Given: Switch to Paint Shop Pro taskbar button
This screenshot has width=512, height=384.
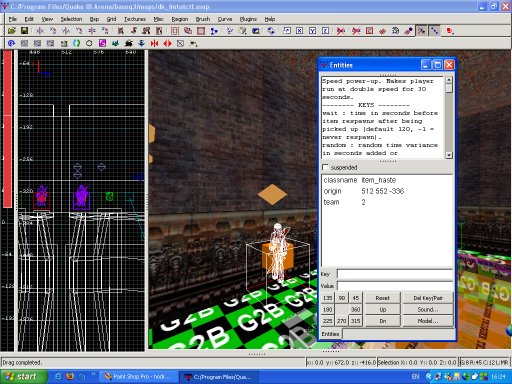Looking at the screenshot, I should (x=138, y=377).
